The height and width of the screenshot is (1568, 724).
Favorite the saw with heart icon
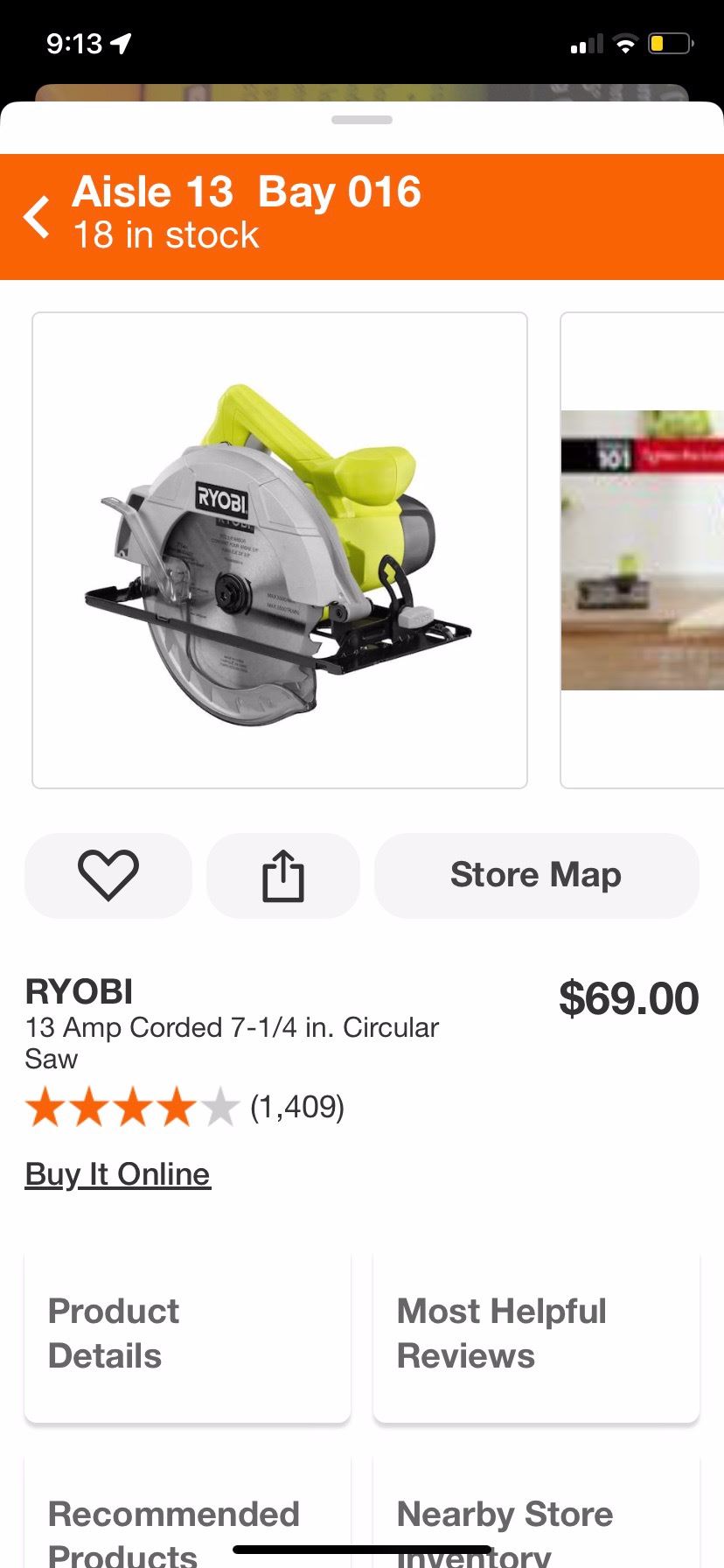tap(108, 875)
